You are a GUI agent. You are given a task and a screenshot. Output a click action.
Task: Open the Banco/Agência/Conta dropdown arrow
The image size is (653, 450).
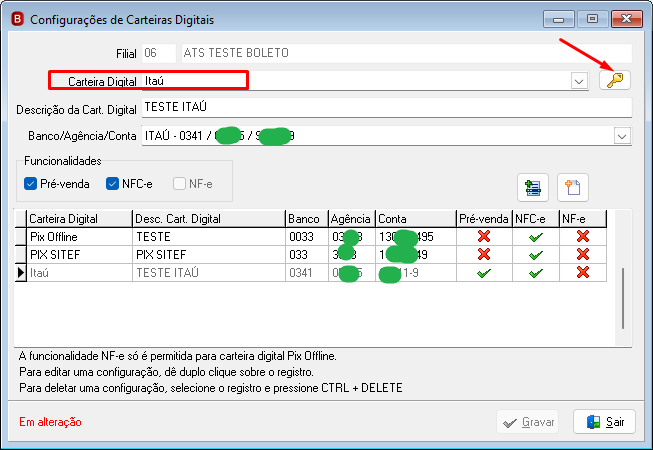[622, 136]
